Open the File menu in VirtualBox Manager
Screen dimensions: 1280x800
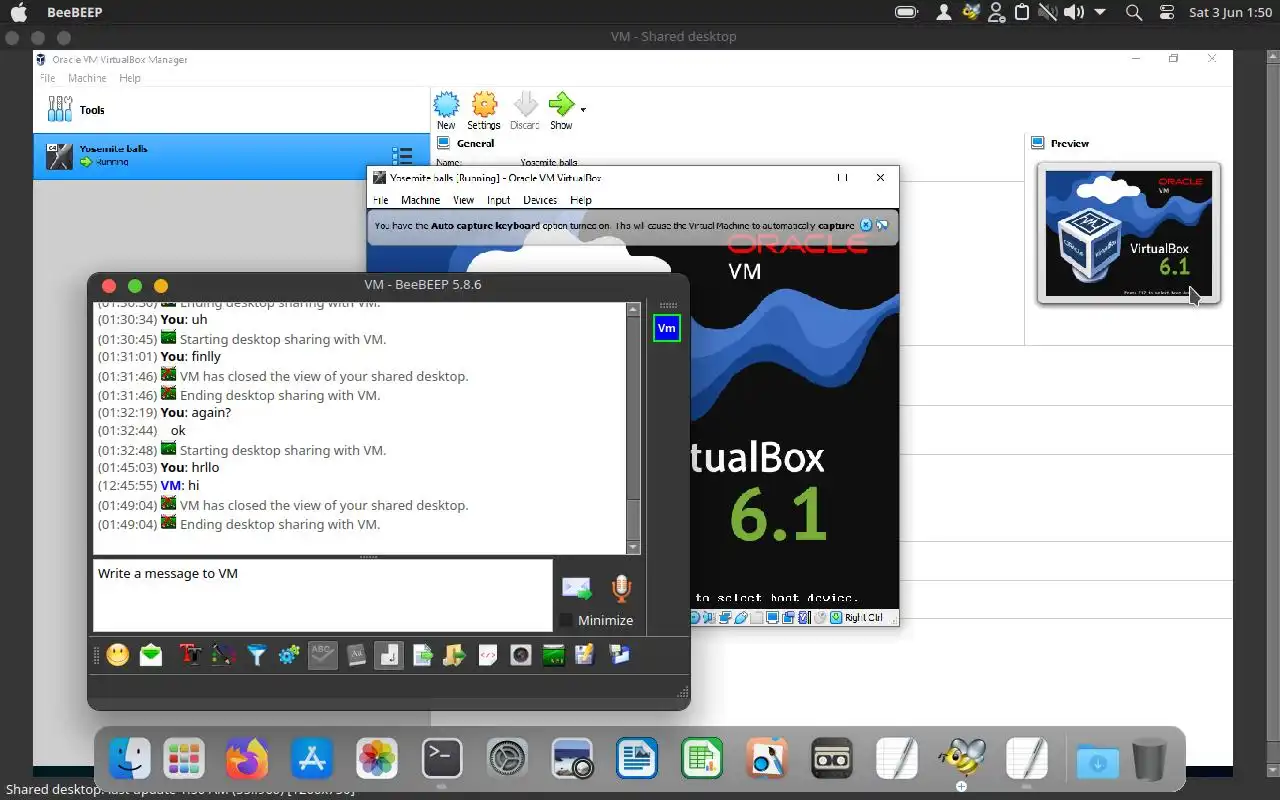coord(47,78)
